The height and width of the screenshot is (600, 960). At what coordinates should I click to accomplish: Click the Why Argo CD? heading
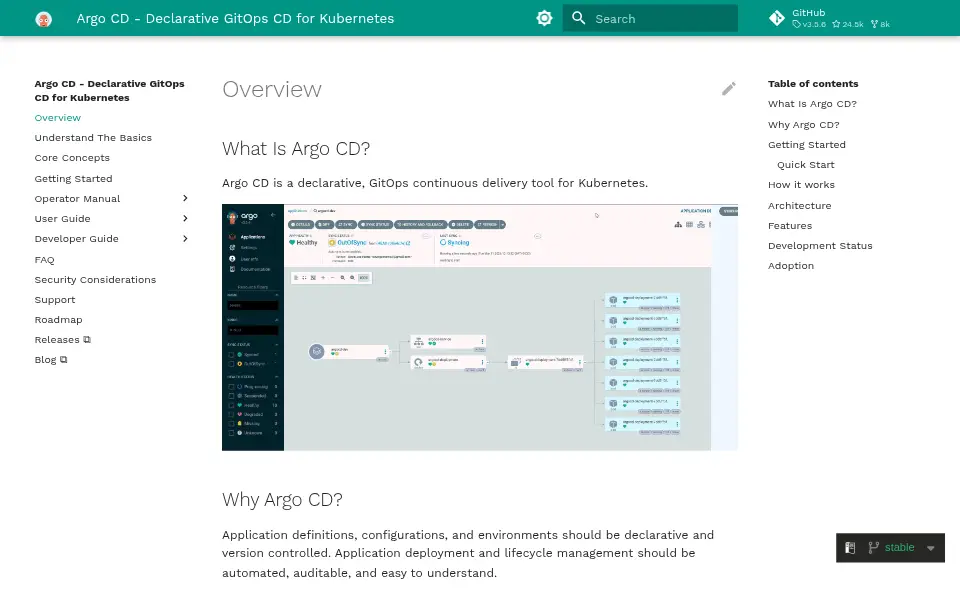(282, 500)
